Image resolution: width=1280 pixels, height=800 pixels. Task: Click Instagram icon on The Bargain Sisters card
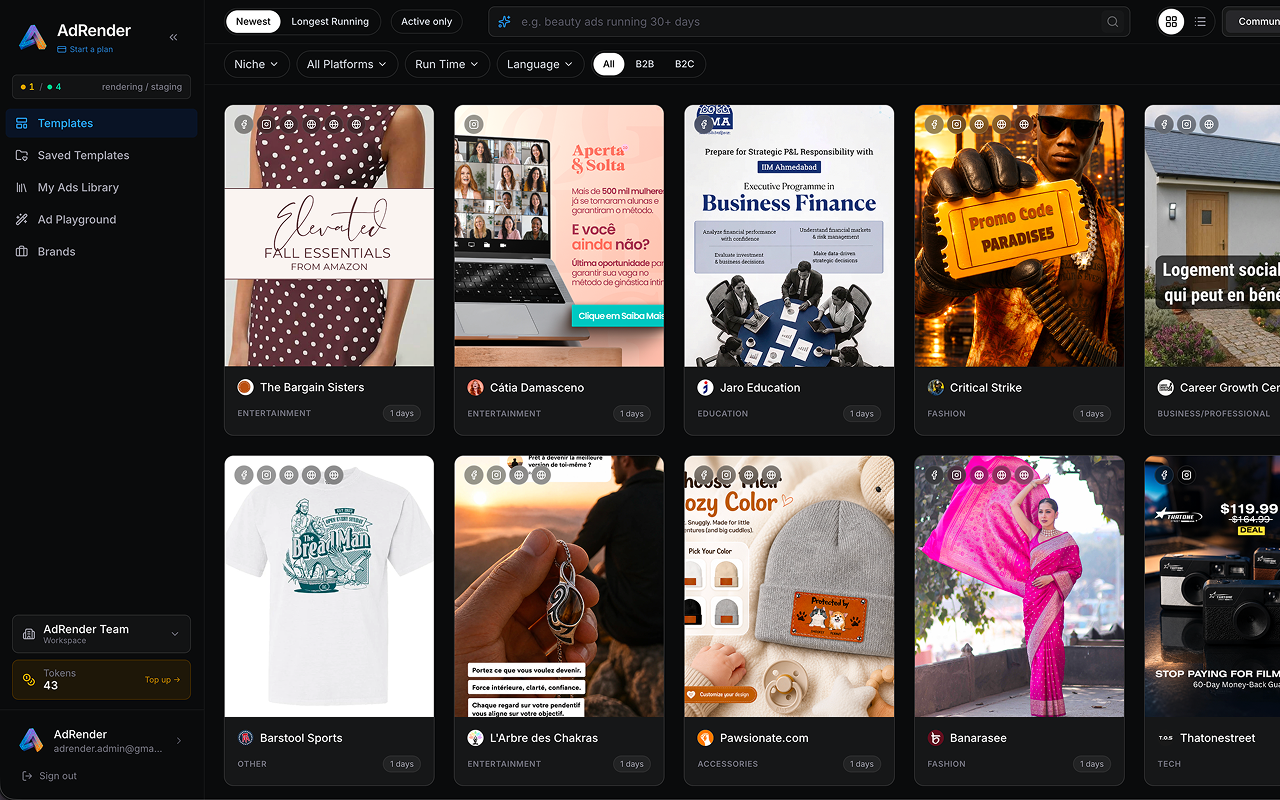click(x=266, y=124)
